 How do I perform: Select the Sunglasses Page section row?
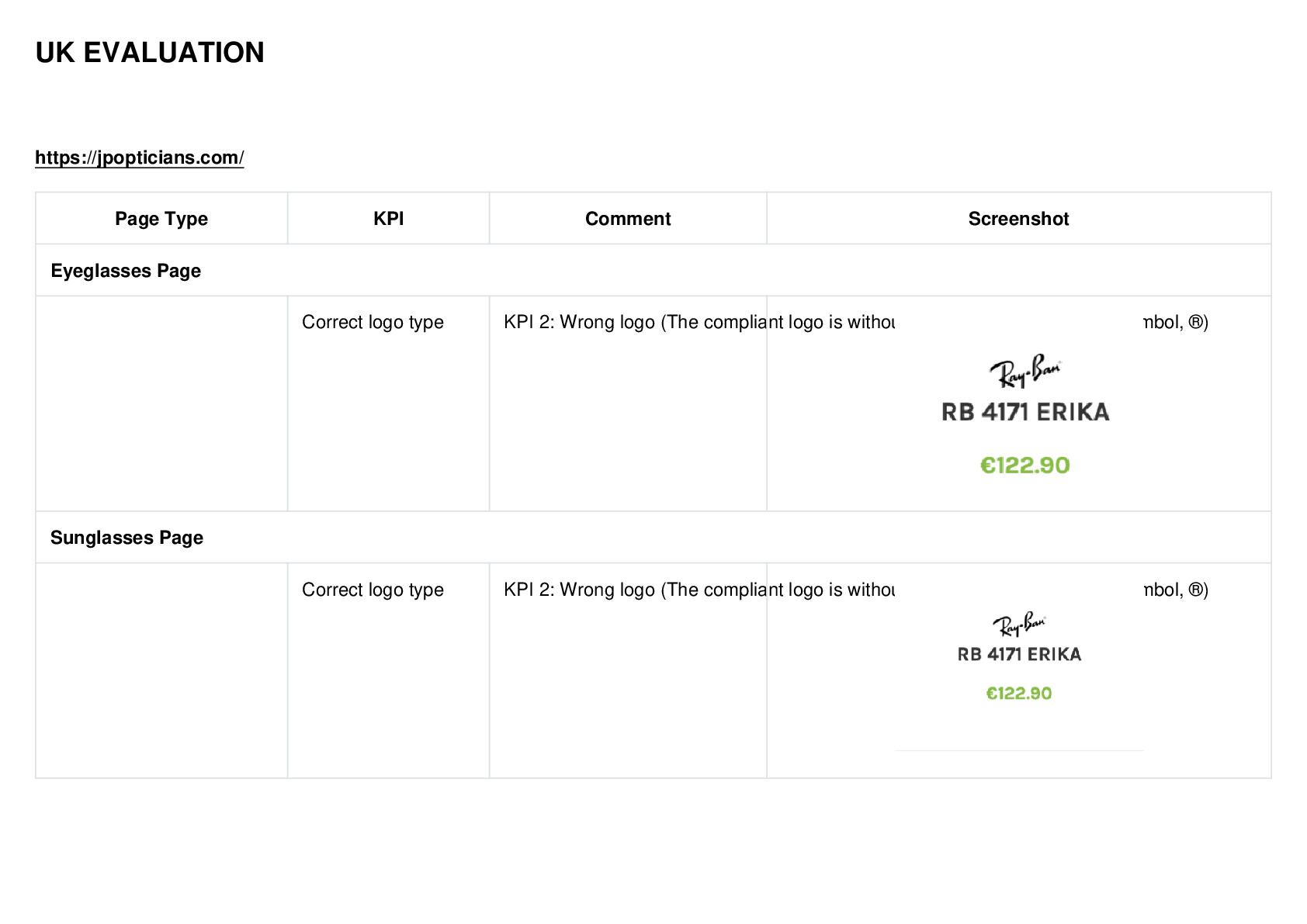tap(653, 537)
